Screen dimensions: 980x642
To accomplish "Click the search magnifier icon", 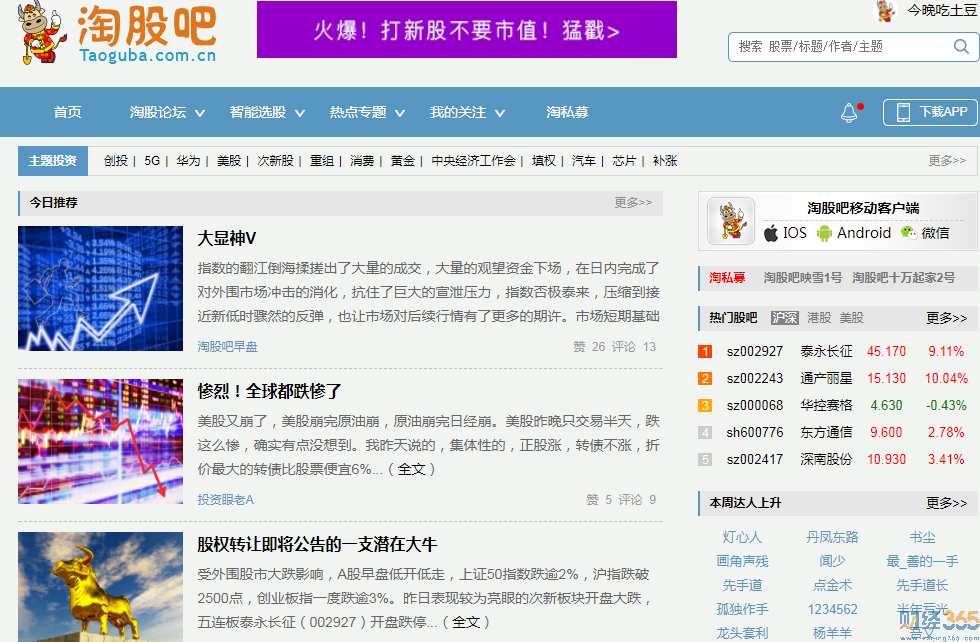I will (961, 46).
